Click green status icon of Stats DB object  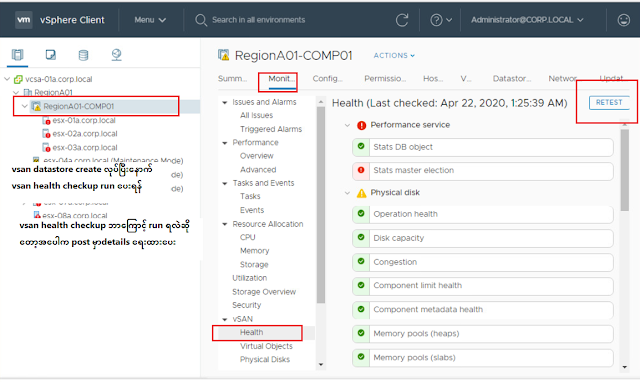point(361,146)
